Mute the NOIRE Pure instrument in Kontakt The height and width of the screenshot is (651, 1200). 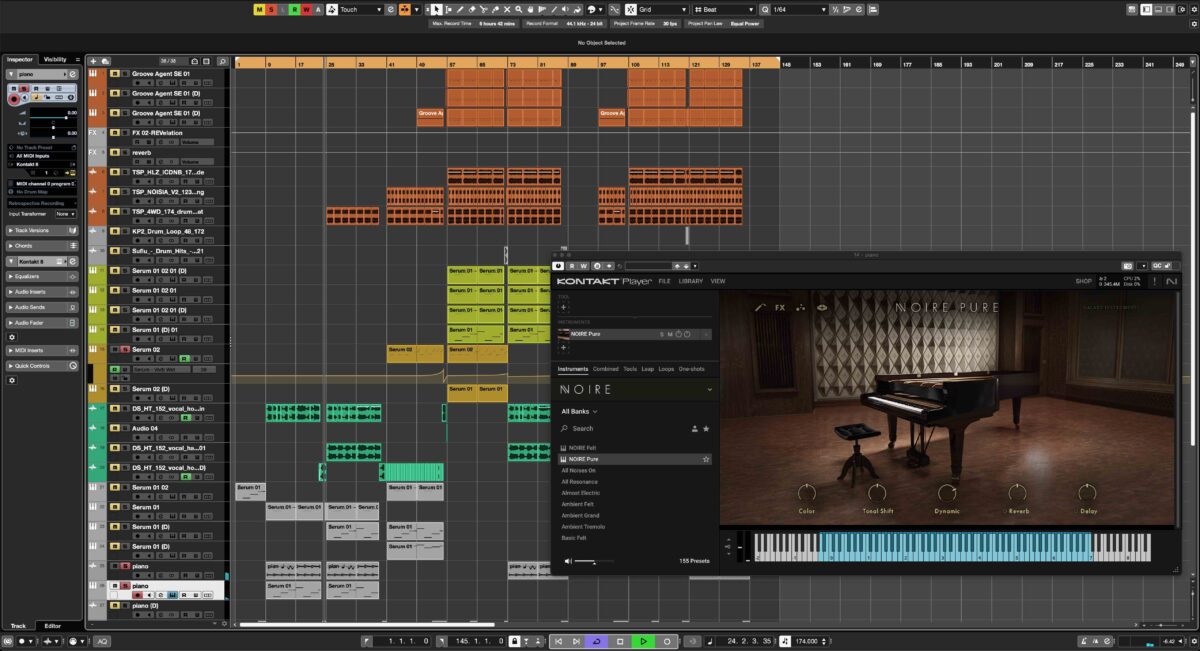point(670,334)
